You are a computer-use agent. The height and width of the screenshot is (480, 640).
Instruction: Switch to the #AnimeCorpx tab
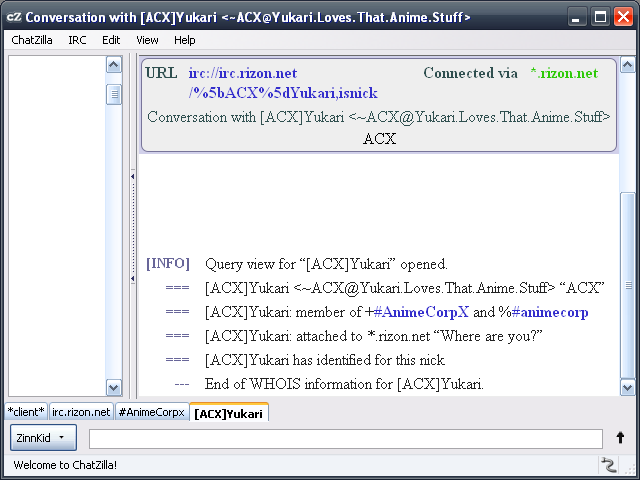tap(151, 412)
